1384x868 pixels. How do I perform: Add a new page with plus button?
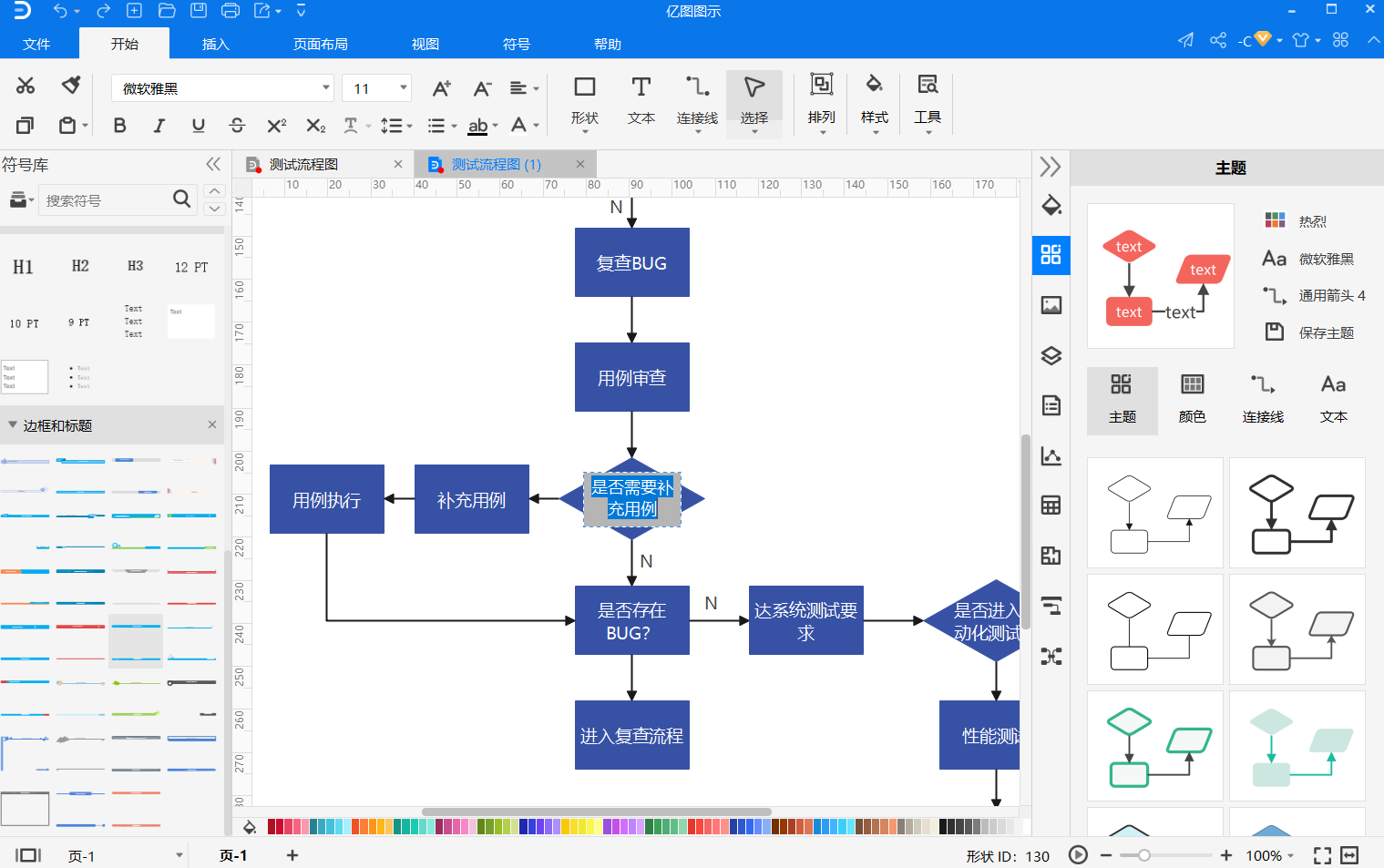(x=292, y=855)
